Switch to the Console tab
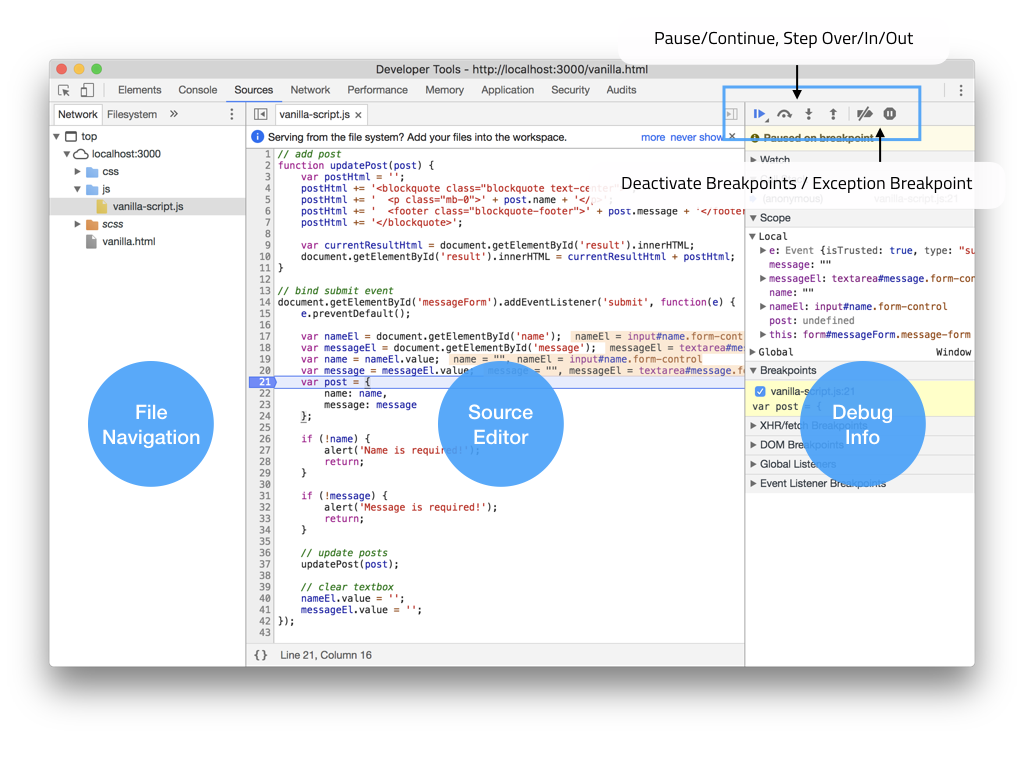The width and height of the screenshot is (1024, 768). coord(197,90)
